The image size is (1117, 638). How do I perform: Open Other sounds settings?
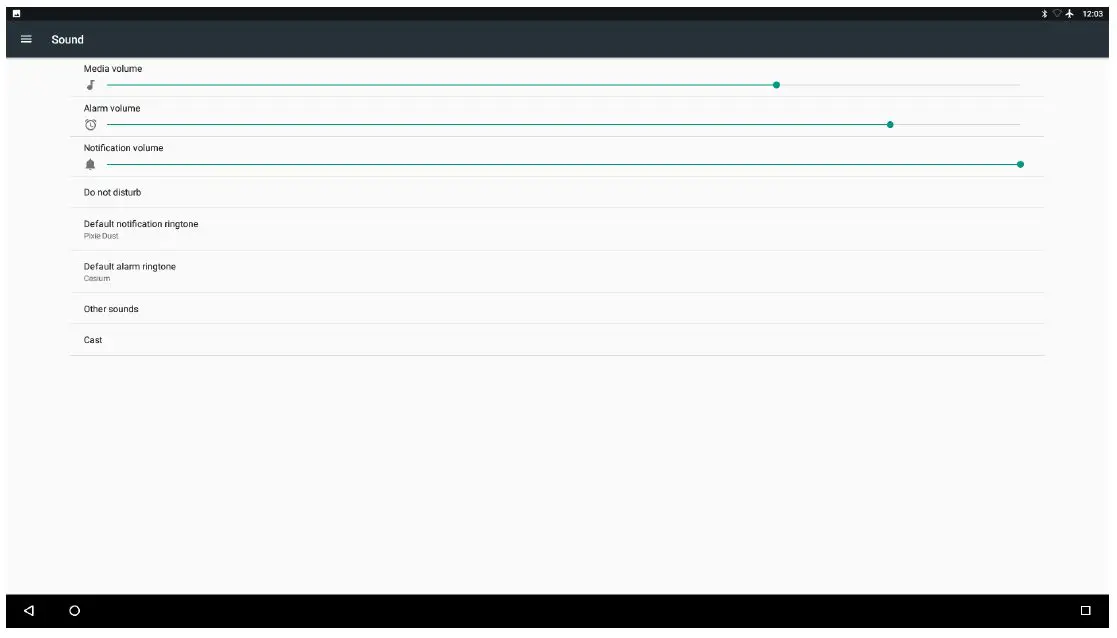click(x=557, y=308)
